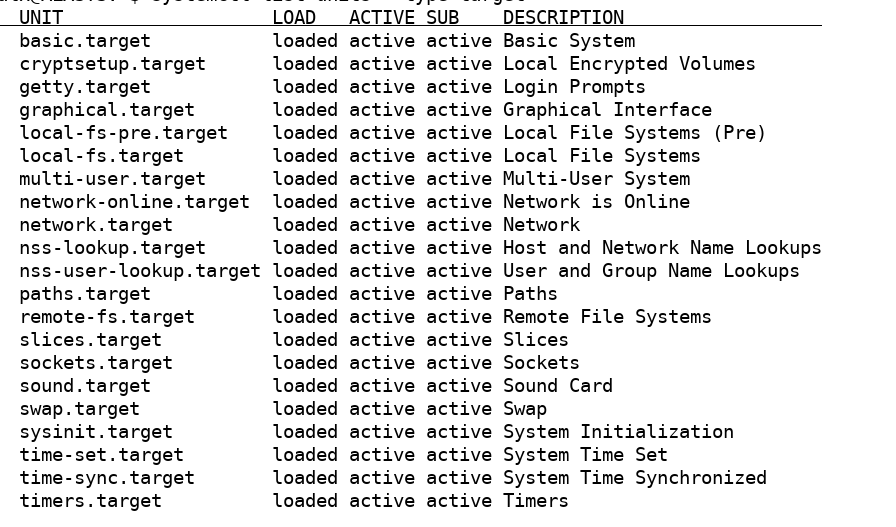Screen dimensions: 896x527
Task: Click the basic.target unit name
Action: 85,41
